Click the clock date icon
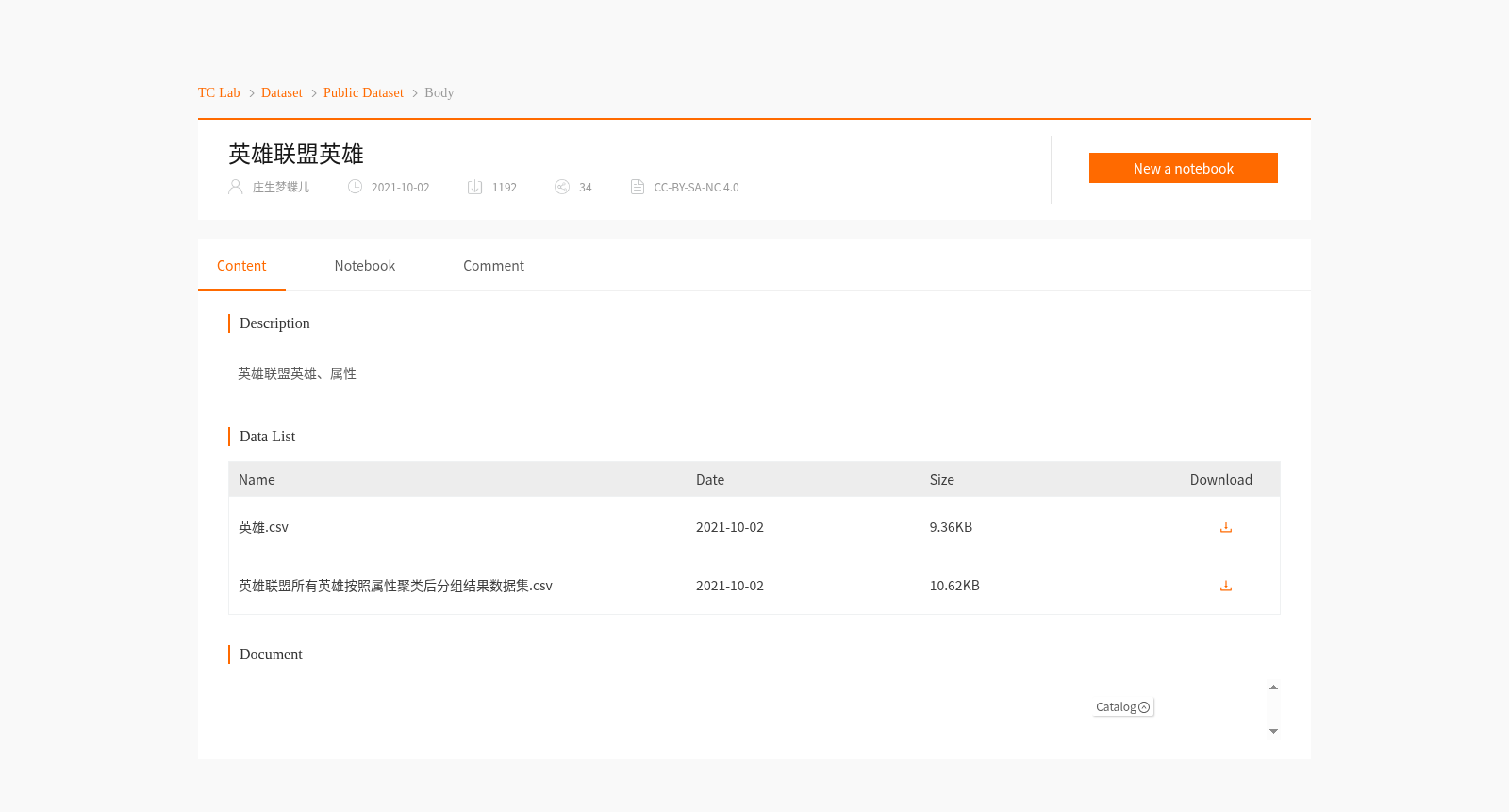 pyautogui.click(x=355, y=187)
